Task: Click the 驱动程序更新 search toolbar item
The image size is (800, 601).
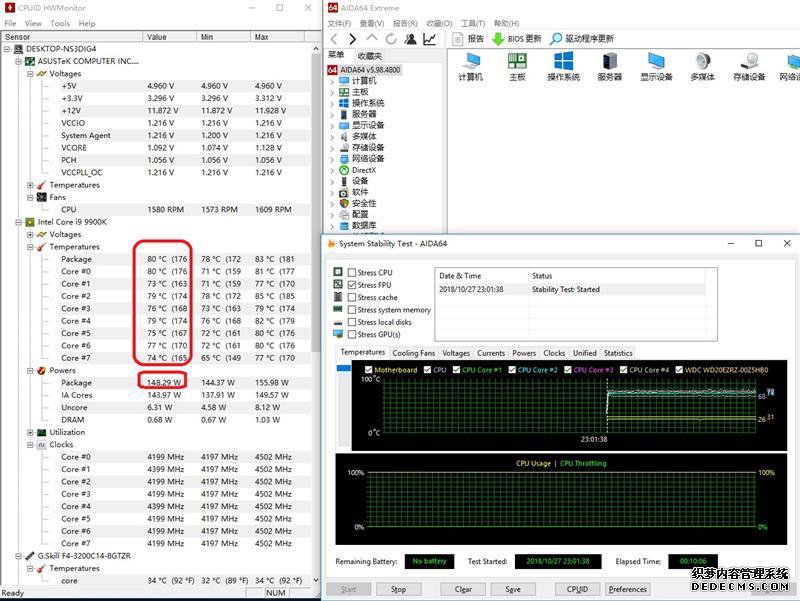Action: click(582, 39)
